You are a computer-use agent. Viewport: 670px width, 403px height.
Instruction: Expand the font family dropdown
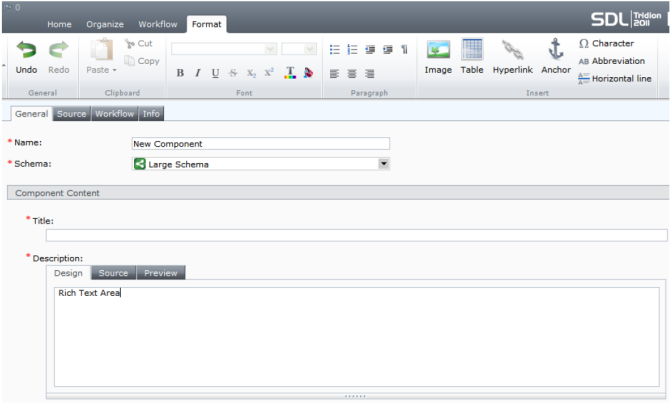[270, 49]
